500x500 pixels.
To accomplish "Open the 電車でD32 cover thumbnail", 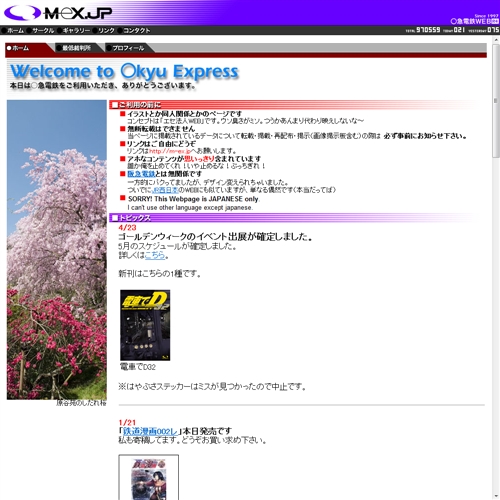I will pyautogui.click(x=145, y=325).
